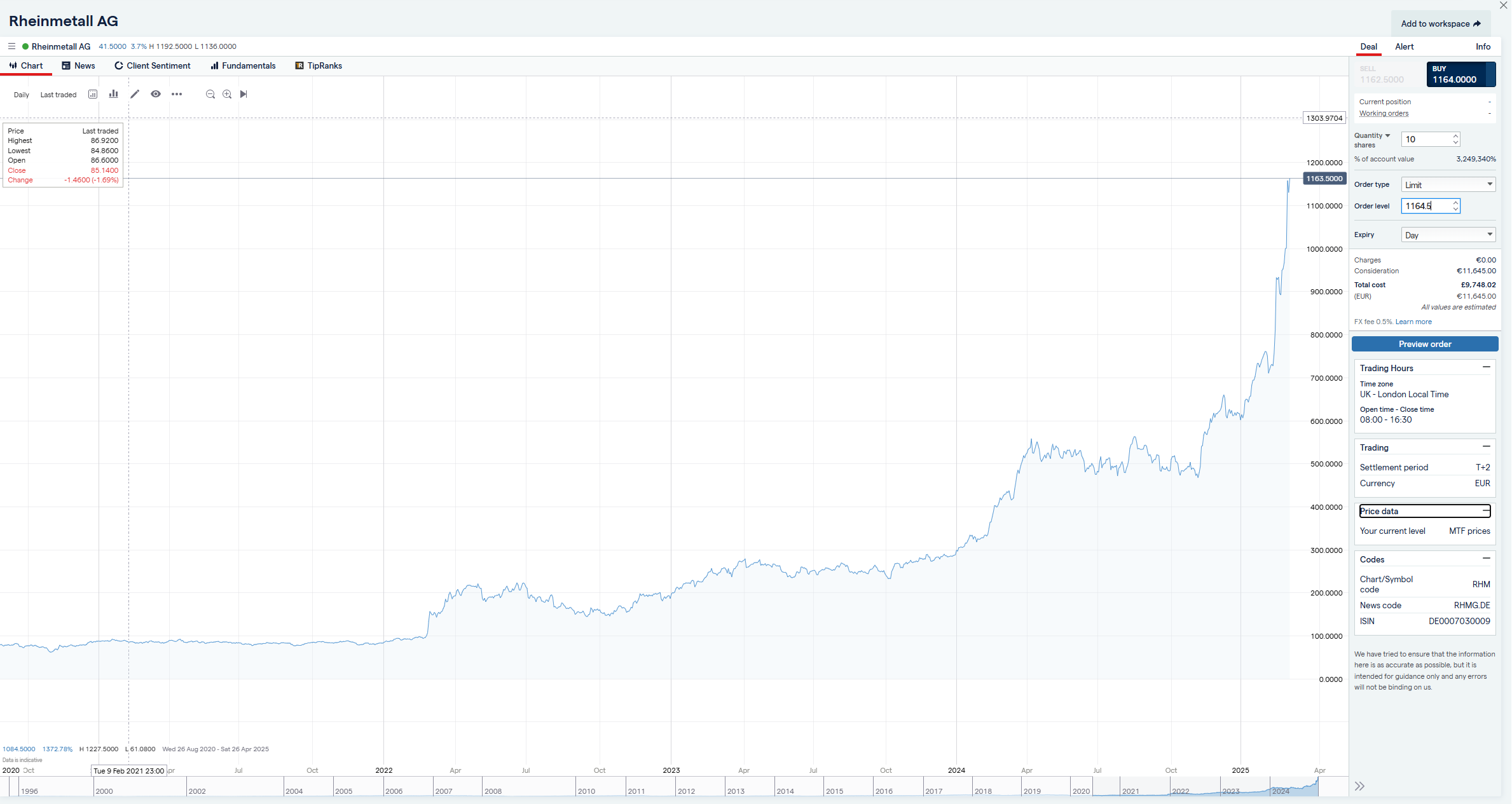Select the drawing pencil tool

[x=135, y=94]
